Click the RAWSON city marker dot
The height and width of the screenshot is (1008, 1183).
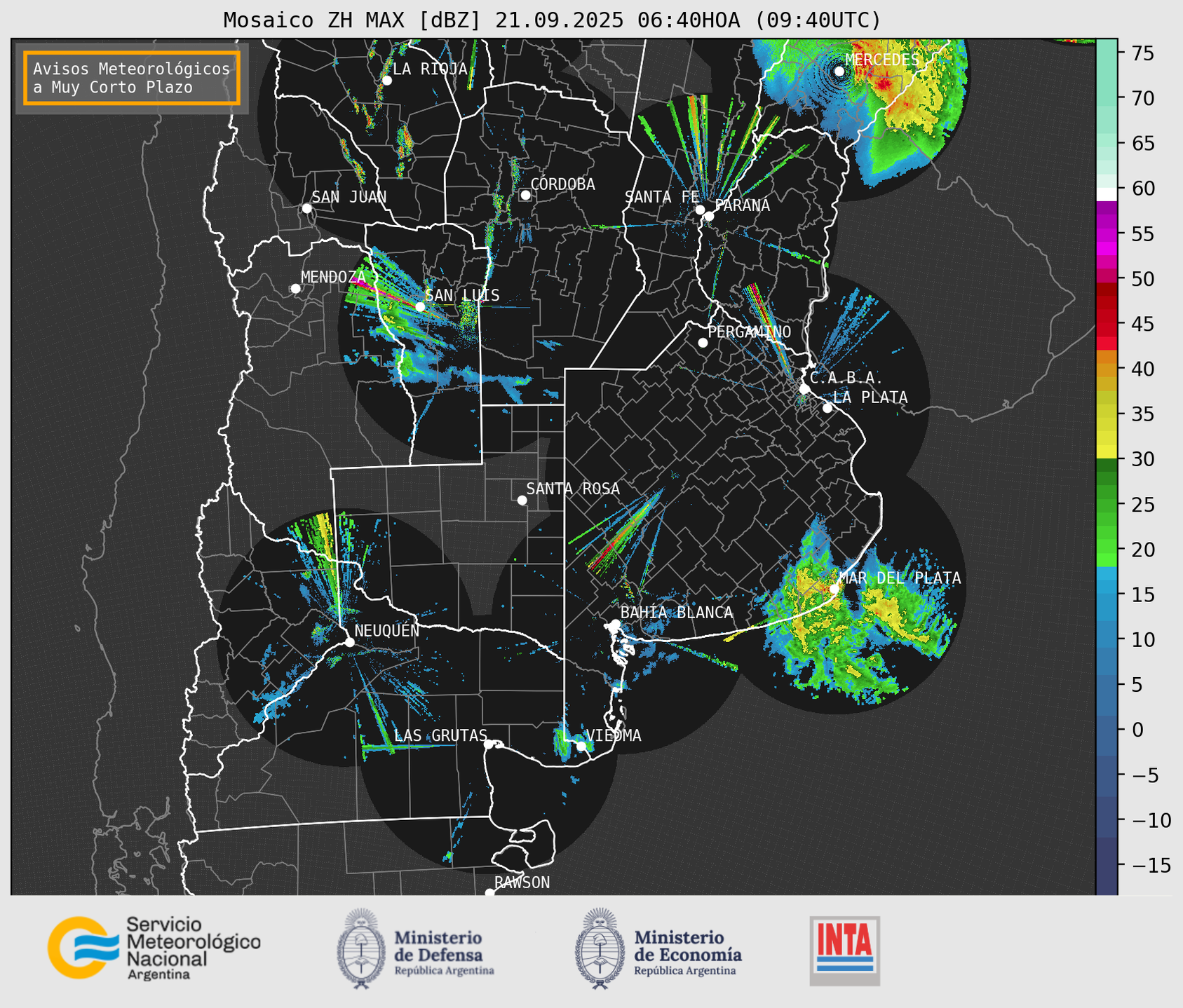click(x=489, y=893)
